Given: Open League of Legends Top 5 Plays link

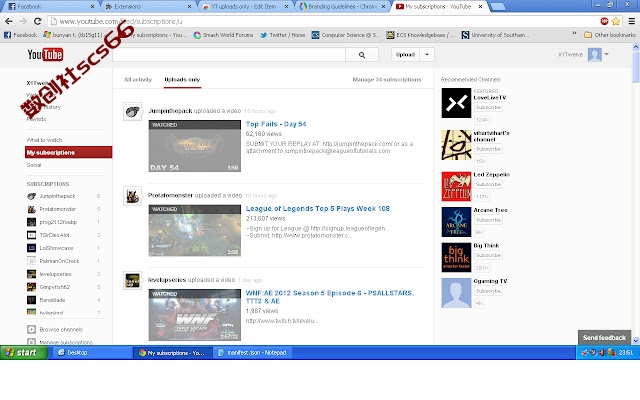Looking at the screenshot, I should click(x=318, y=209).
